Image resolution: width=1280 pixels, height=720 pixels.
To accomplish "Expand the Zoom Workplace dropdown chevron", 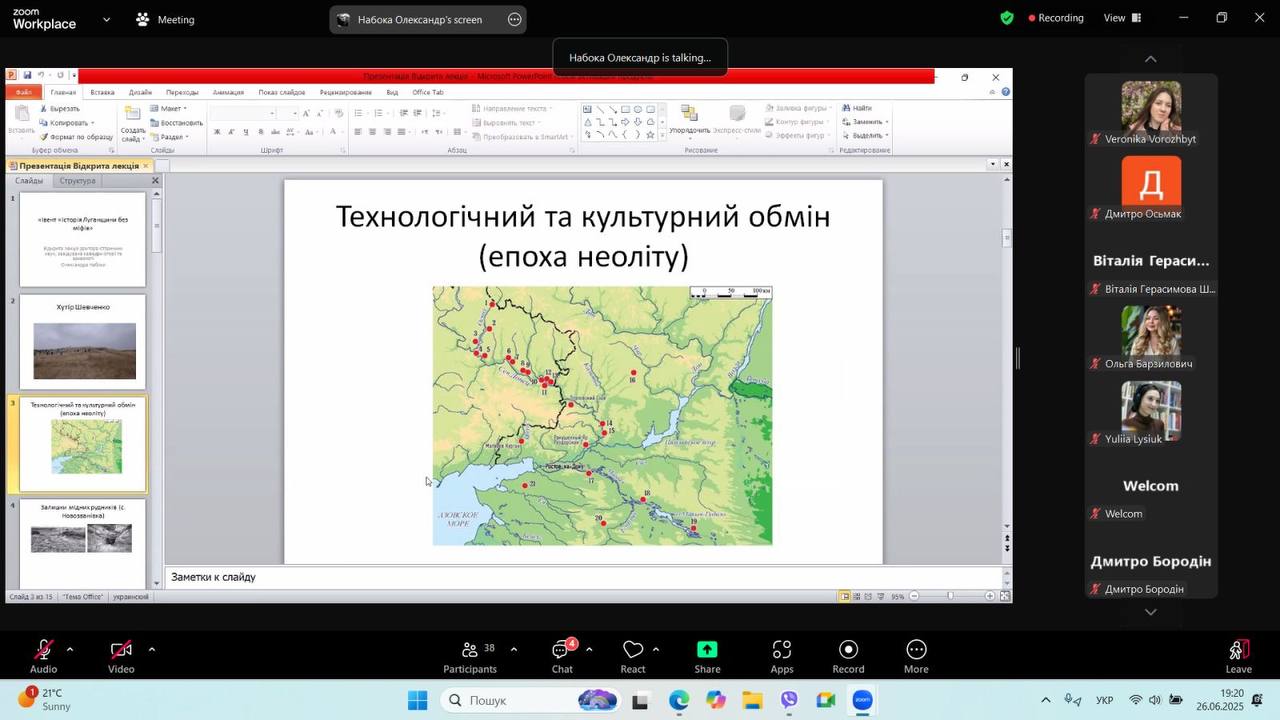I will (106, 19).
